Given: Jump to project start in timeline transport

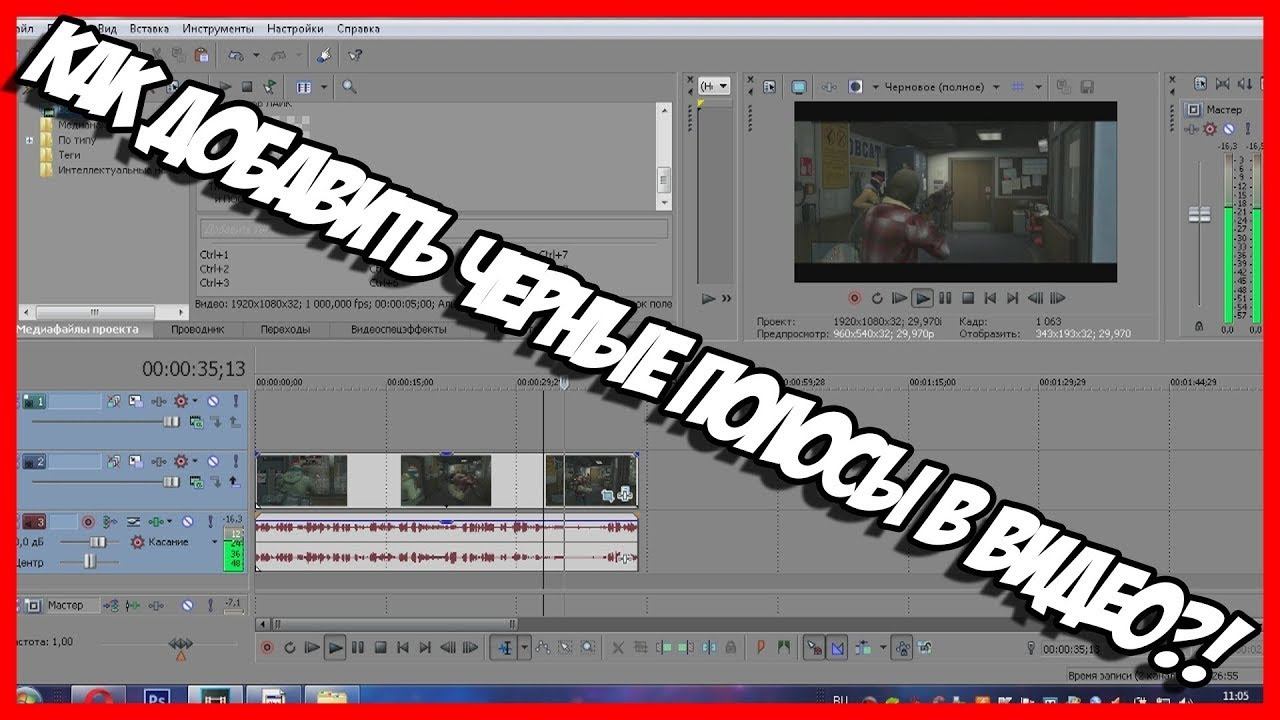Looking at the screenshot, I should coord(403,647).
